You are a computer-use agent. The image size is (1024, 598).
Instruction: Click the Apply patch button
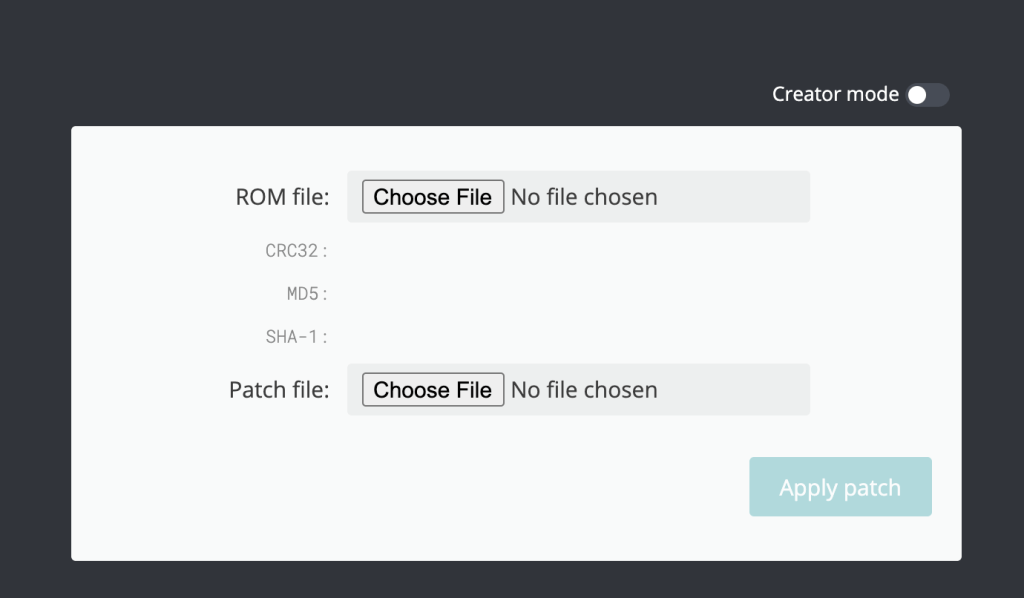(x=840, y=487)
